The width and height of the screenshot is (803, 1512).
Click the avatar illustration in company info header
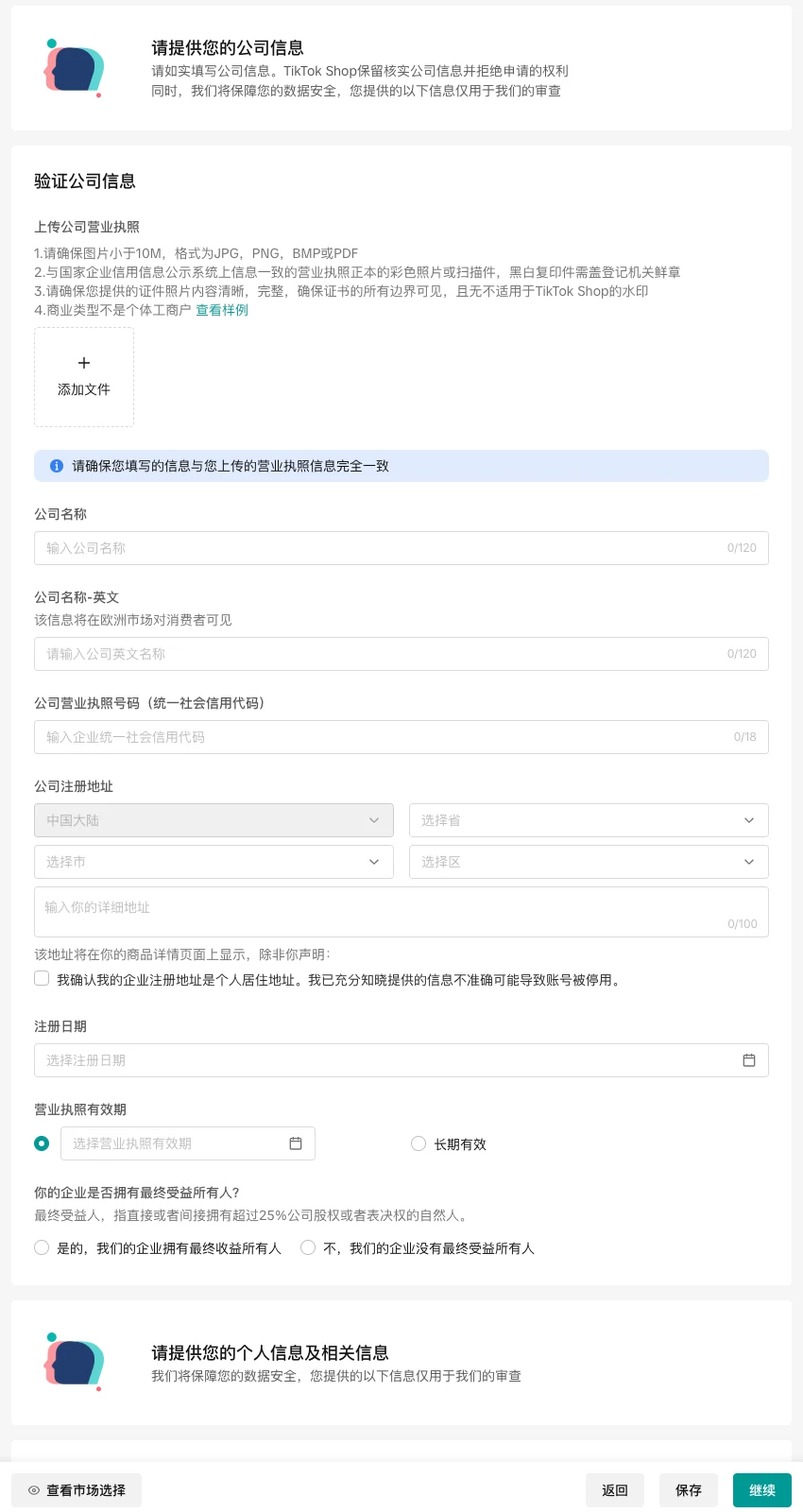(74, 68)
